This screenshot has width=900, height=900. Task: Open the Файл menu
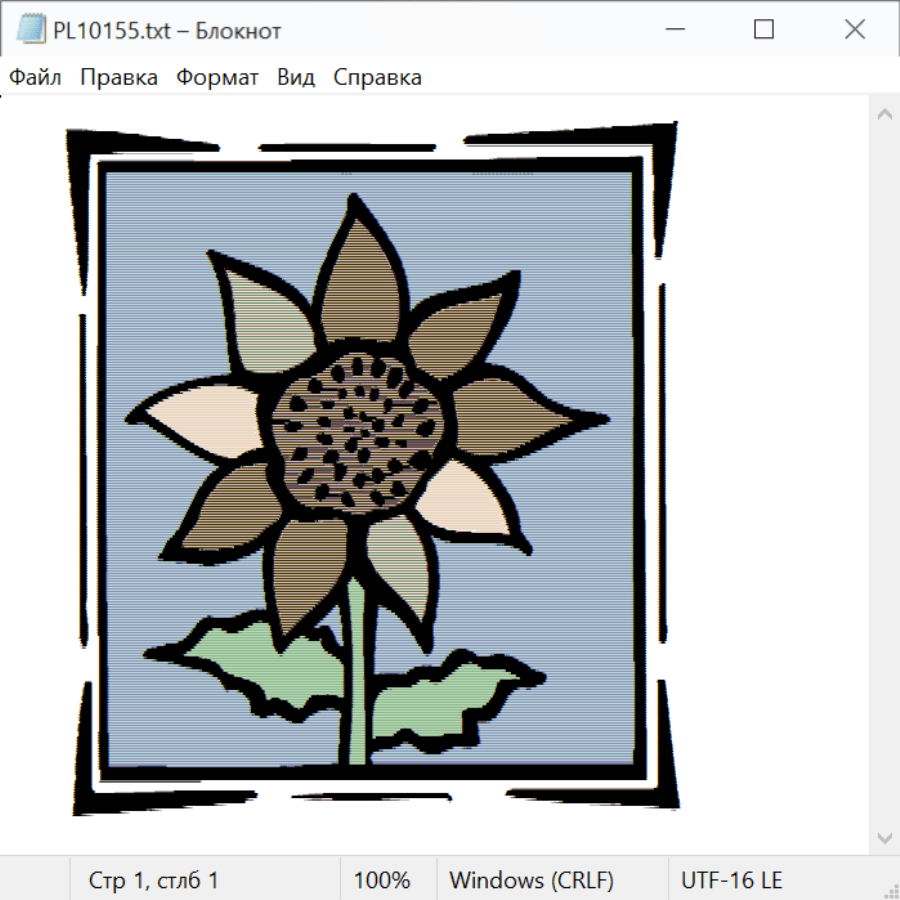click(x=36, y=78)
